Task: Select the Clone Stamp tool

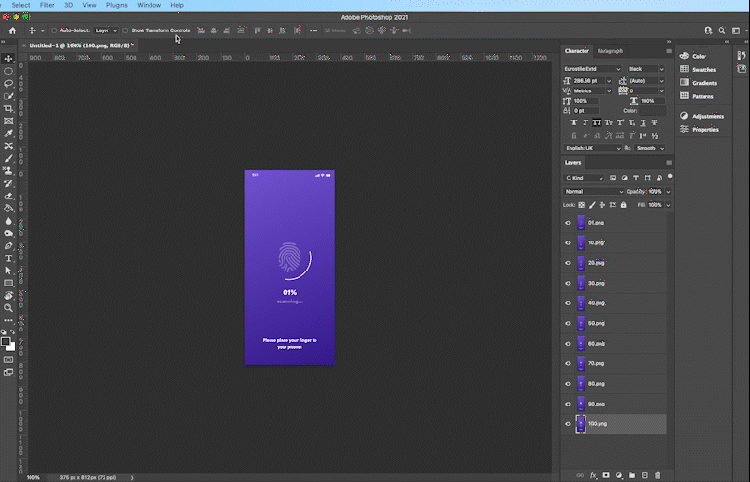Action: [8, 171]
